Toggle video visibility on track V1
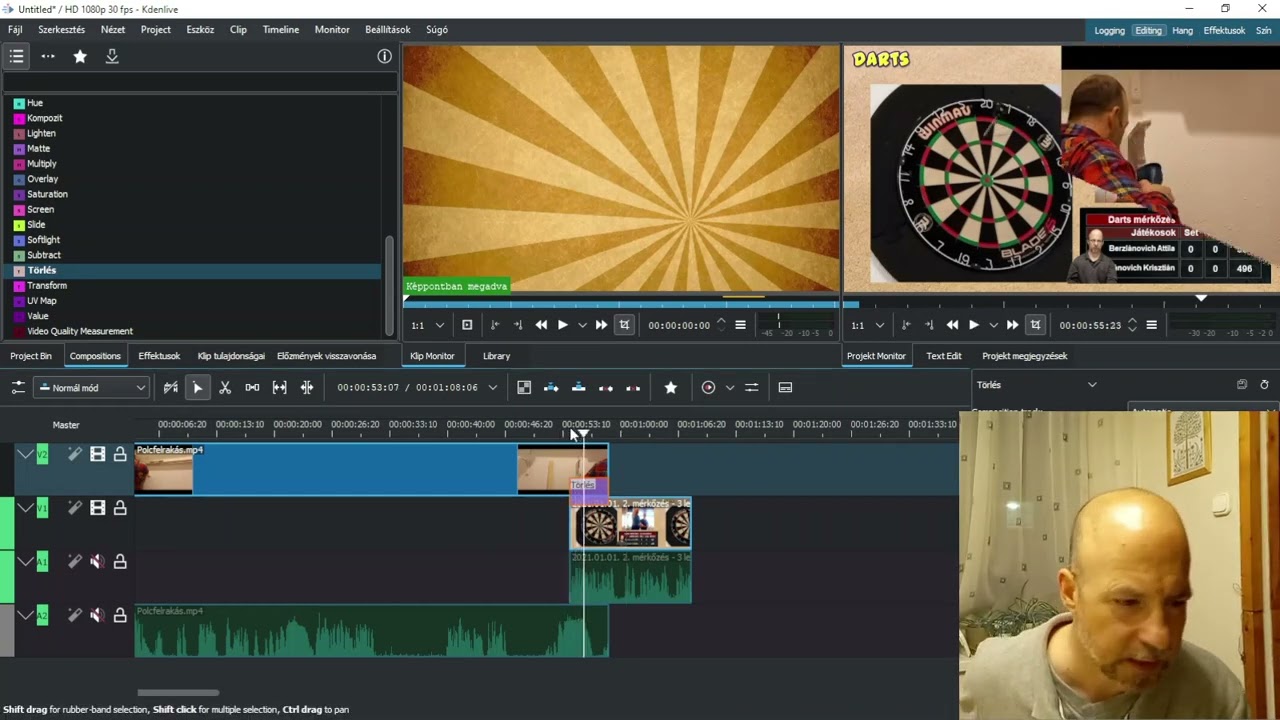Image resolution: width=1280 pixels, height=720 pixels. tap(97, 508)
